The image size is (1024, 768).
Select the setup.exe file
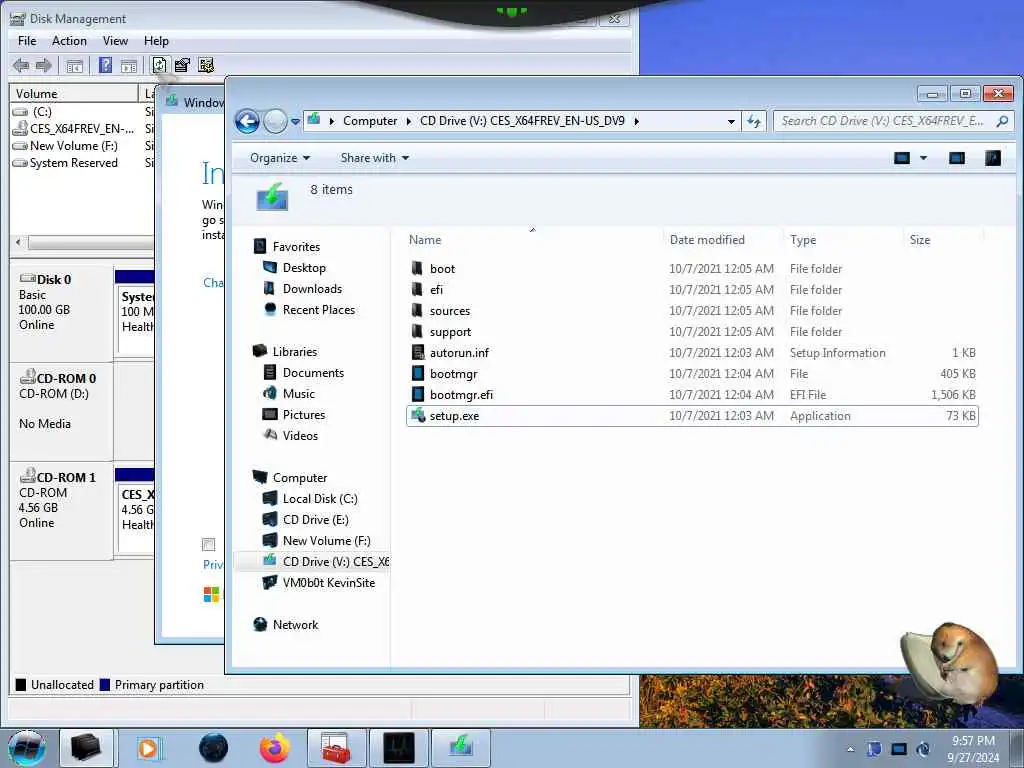(692, 416)
